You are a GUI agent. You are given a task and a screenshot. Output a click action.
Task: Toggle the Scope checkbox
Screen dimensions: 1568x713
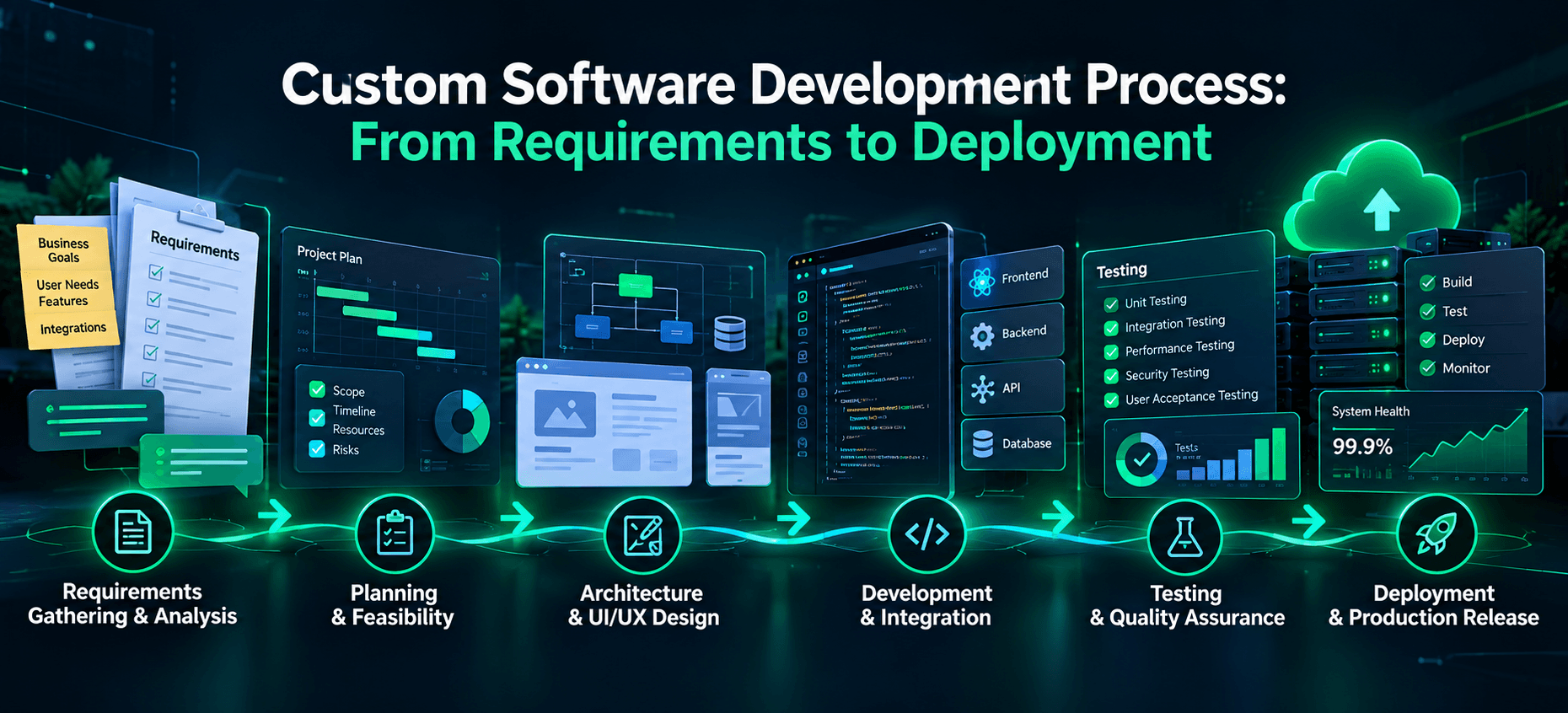[317, 389]
